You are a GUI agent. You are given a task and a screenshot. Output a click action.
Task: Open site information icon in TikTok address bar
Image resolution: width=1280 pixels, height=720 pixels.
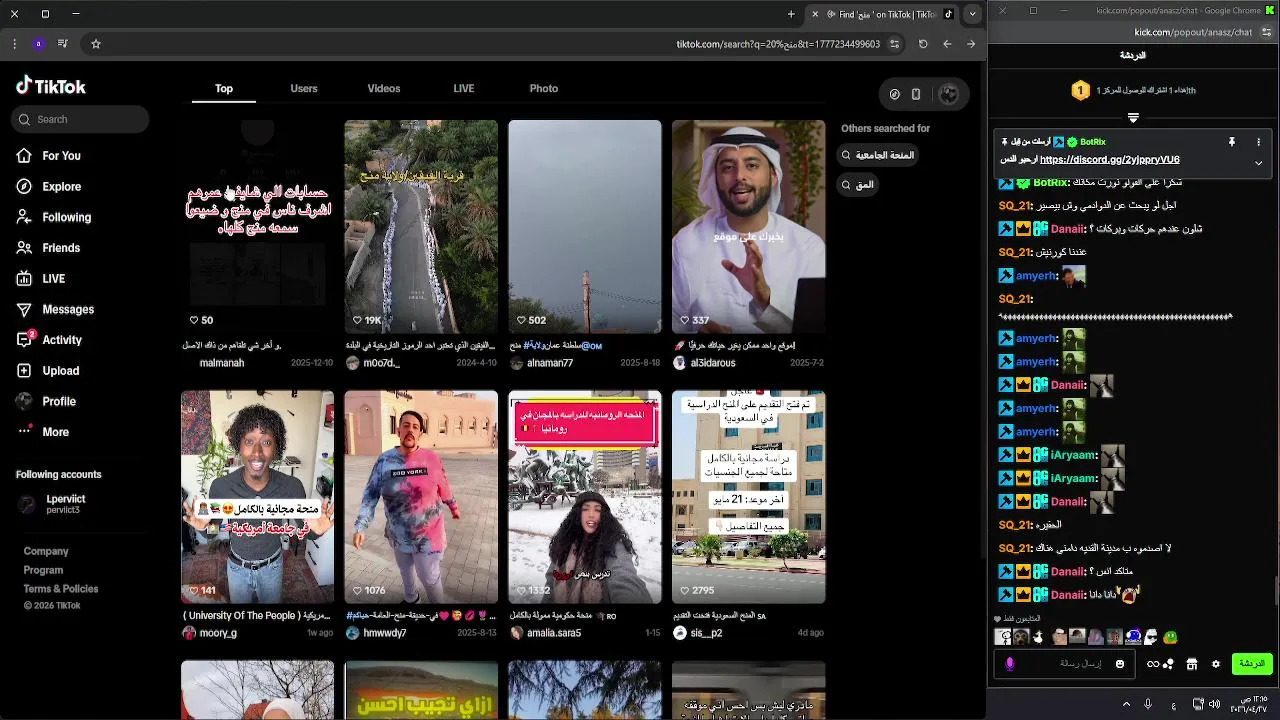[894, 44]
